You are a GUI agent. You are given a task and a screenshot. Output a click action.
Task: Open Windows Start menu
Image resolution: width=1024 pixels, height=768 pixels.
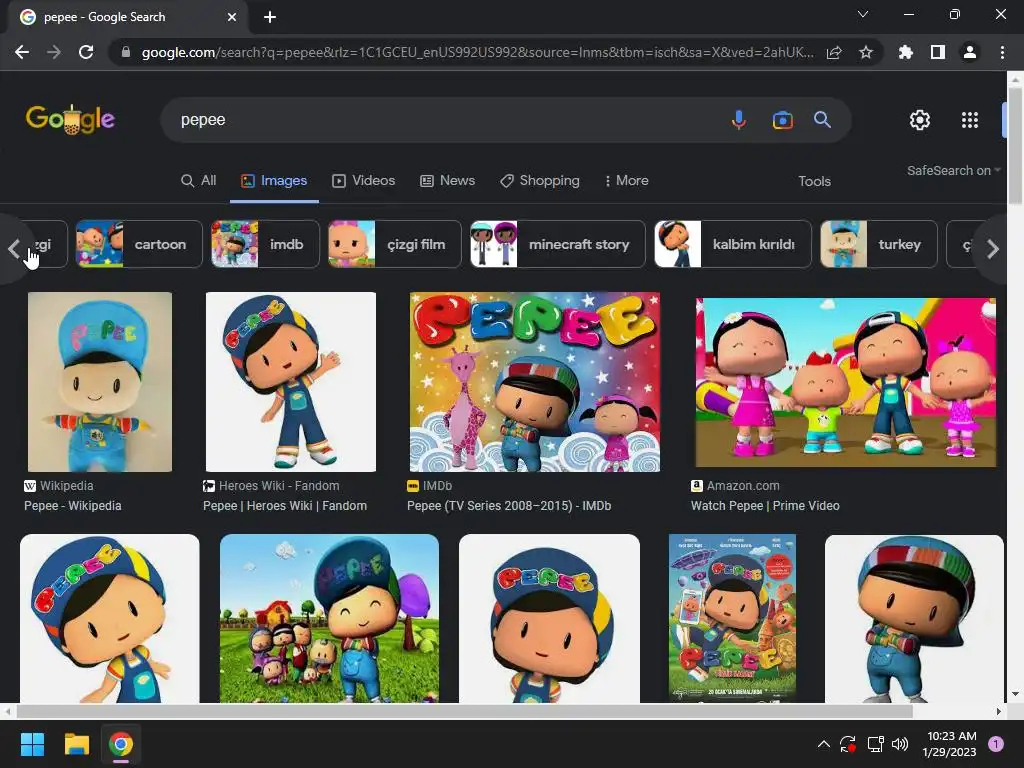pyautogui.click(x=32, y=744)
